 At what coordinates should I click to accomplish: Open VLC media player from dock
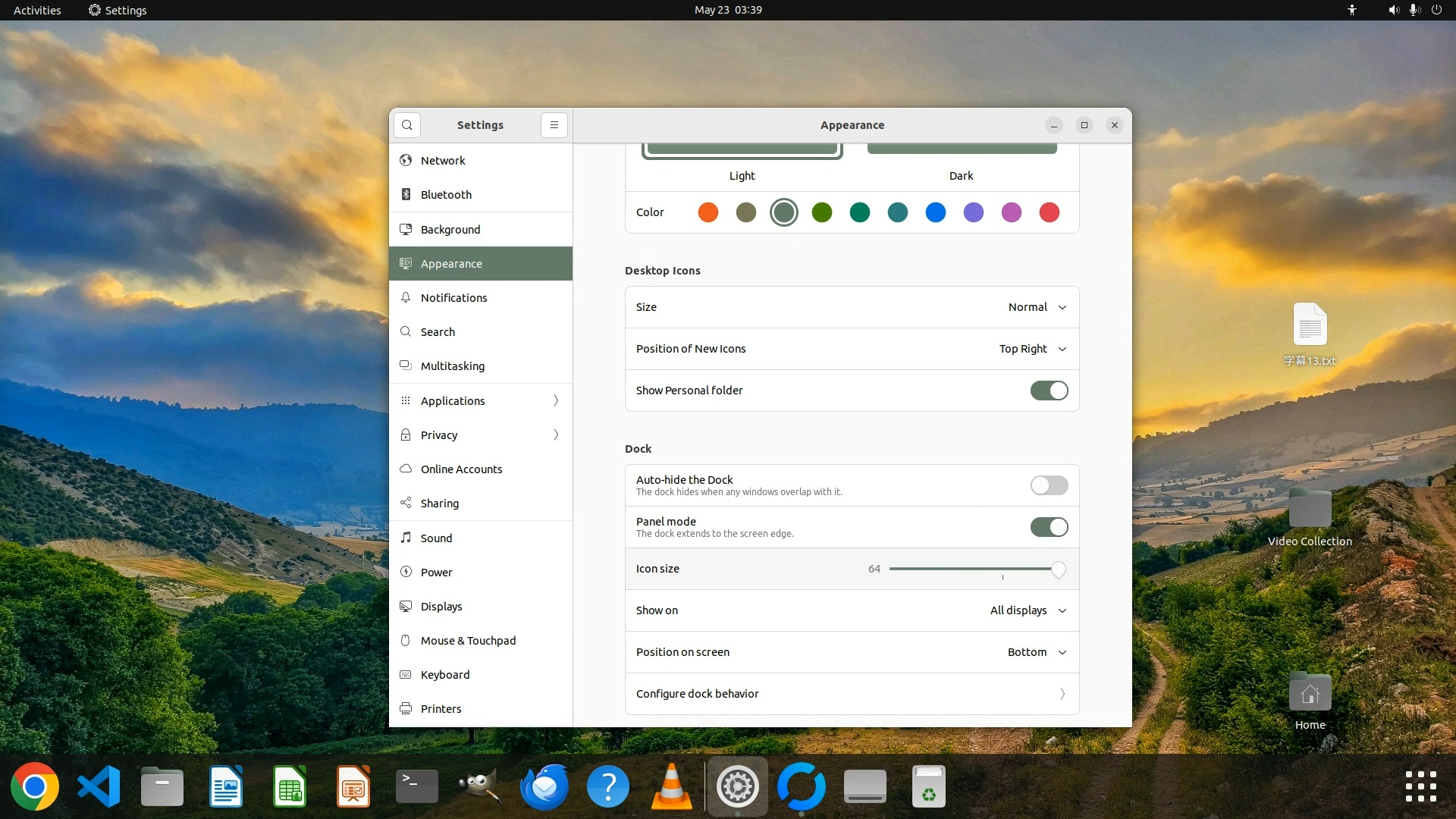pyautogui.click(x=672, y=787)
